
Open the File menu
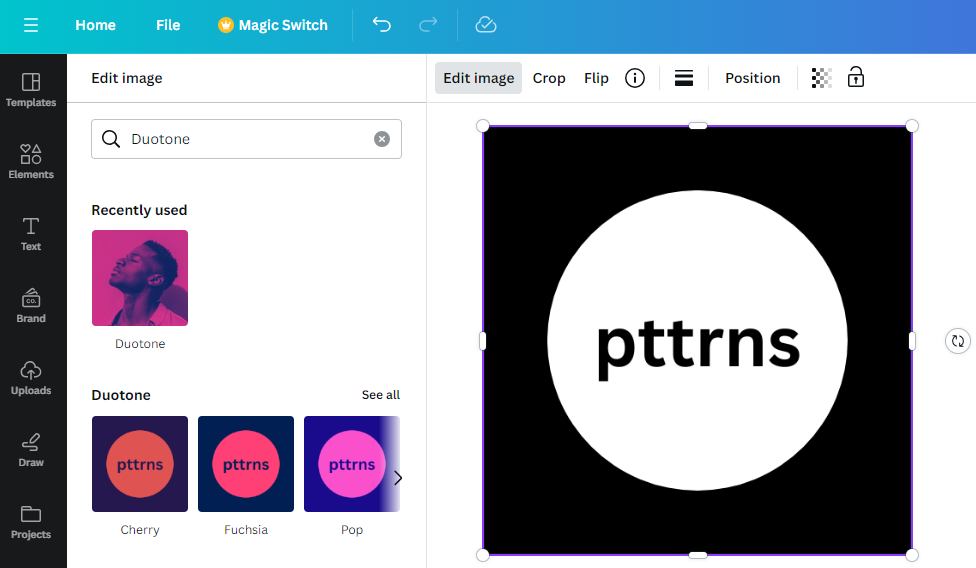tap(168, 25)
